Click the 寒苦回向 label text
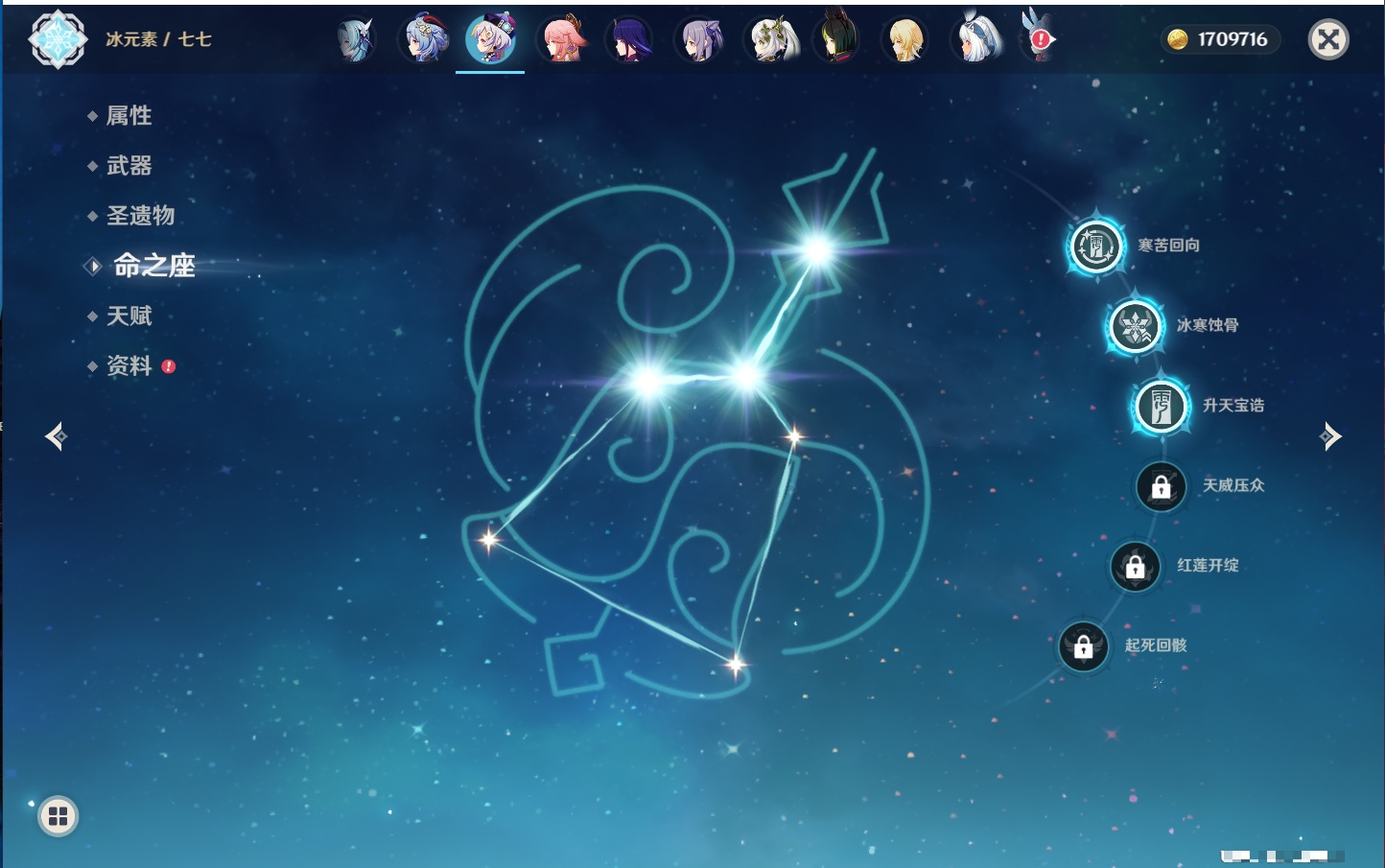 [x=1168, y=246]
